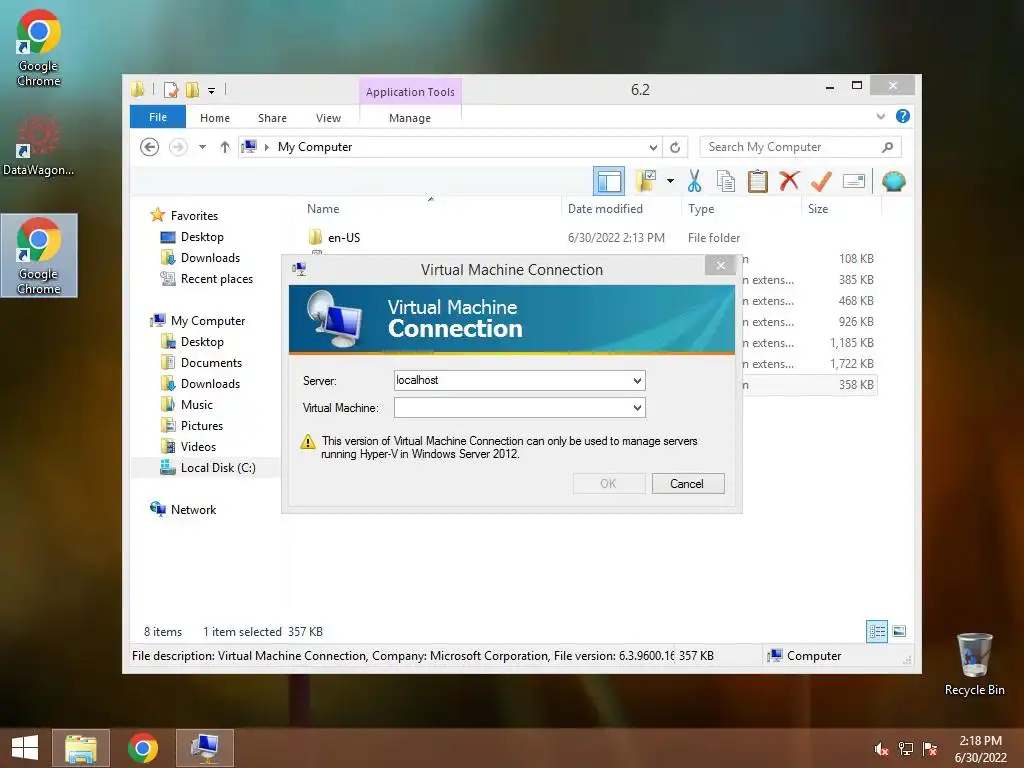Close the Virtual Machine Connection dialog
1024x768 pixels.
point(720,265)
